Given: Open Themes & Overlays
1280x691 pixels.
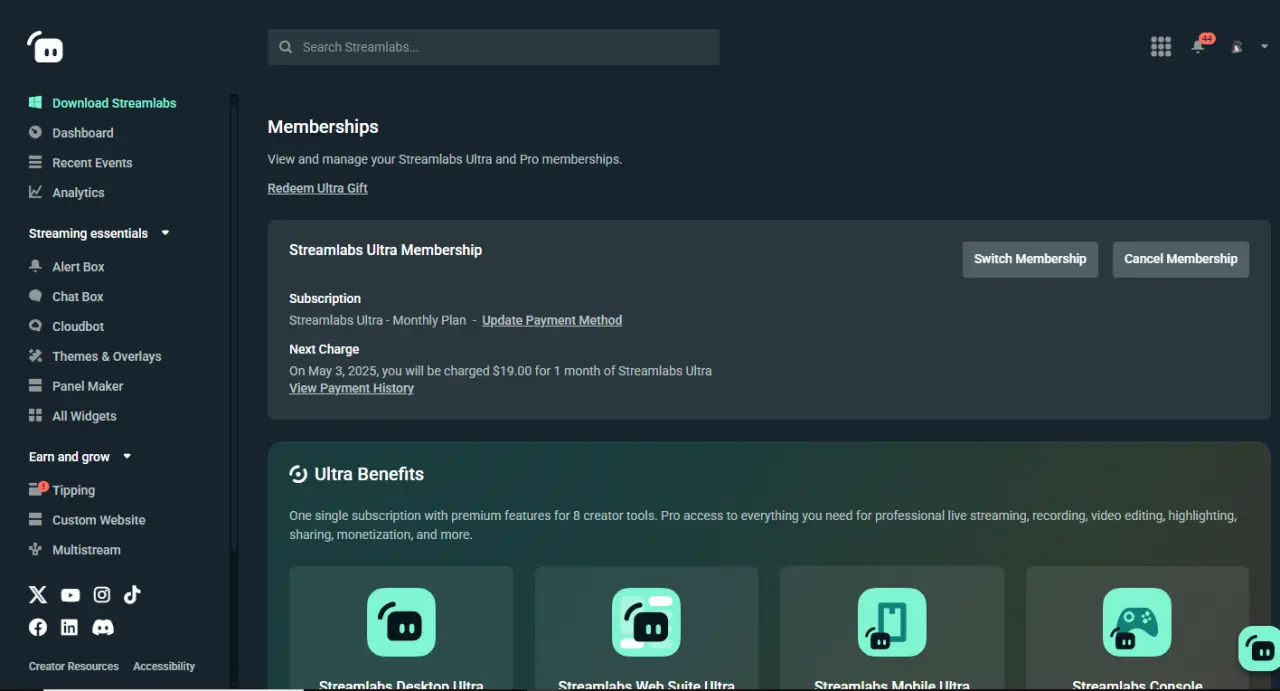Looking at the screenshot, I should click(x=107, y=357).
